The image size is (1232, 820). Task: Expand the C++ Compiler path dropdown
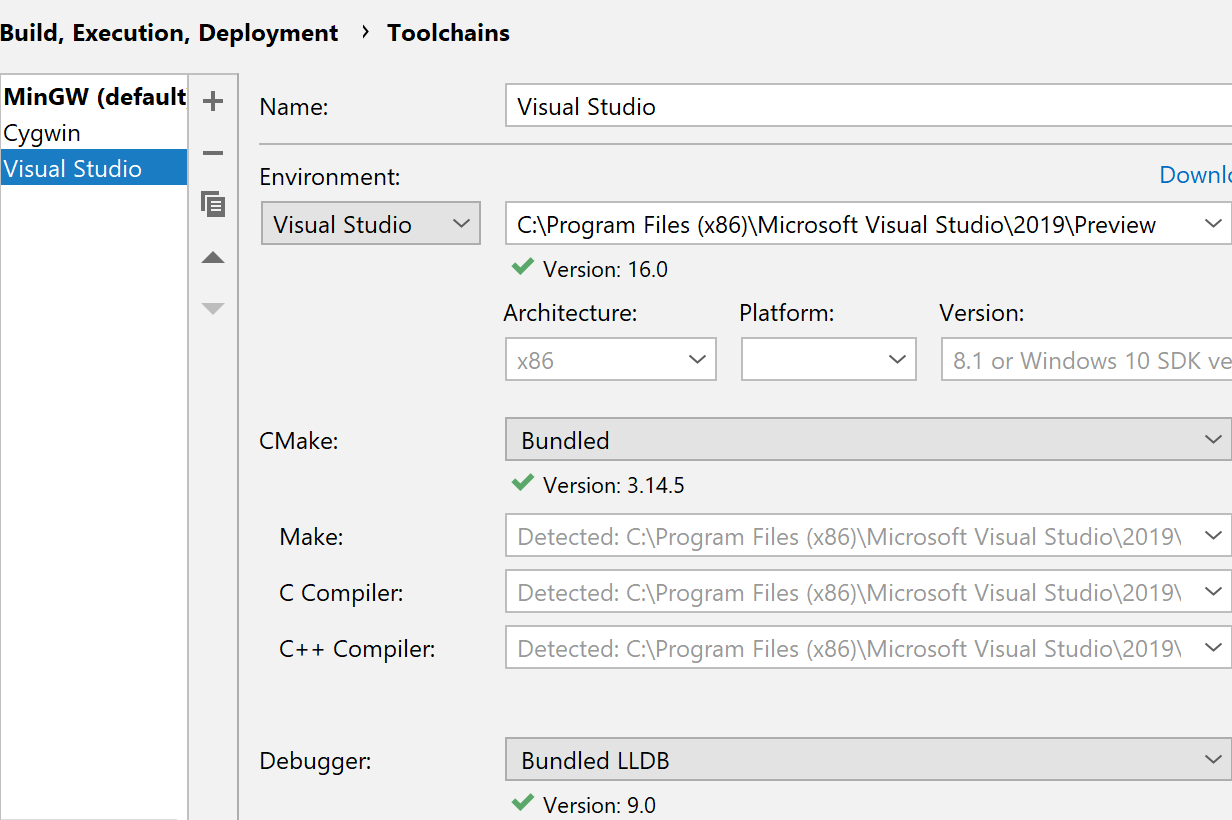pos(1214,649)
